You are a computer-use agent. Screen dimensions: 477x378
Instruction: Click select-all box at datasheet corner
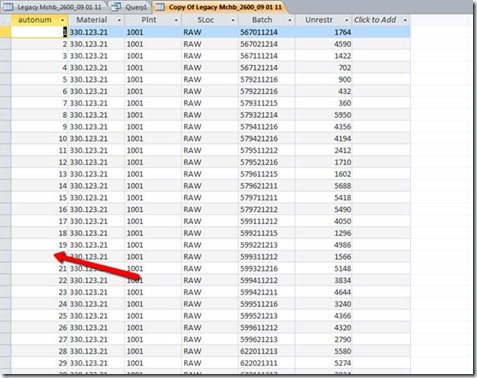coord(5,20)
